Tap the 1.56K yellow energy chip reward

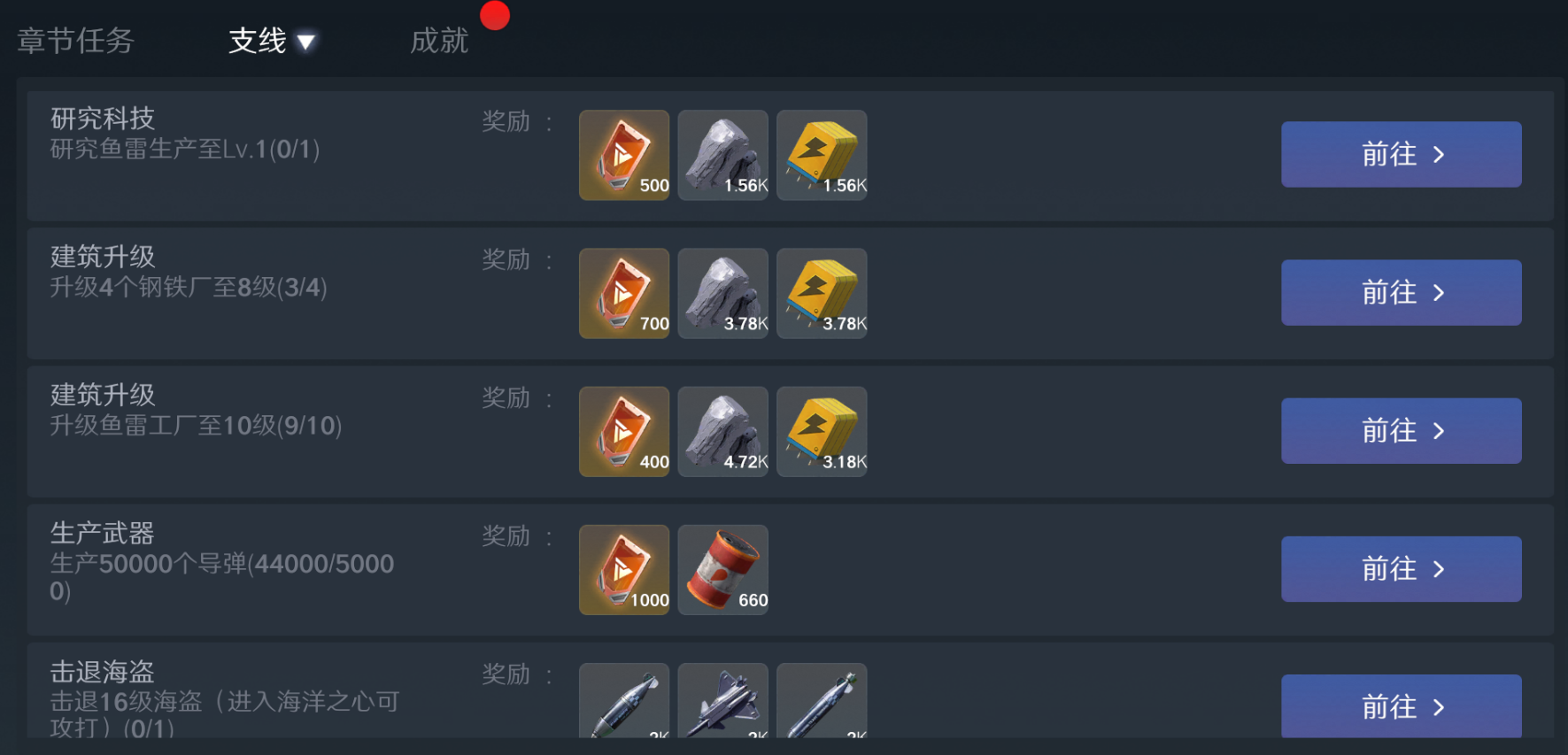coord(822,155)
